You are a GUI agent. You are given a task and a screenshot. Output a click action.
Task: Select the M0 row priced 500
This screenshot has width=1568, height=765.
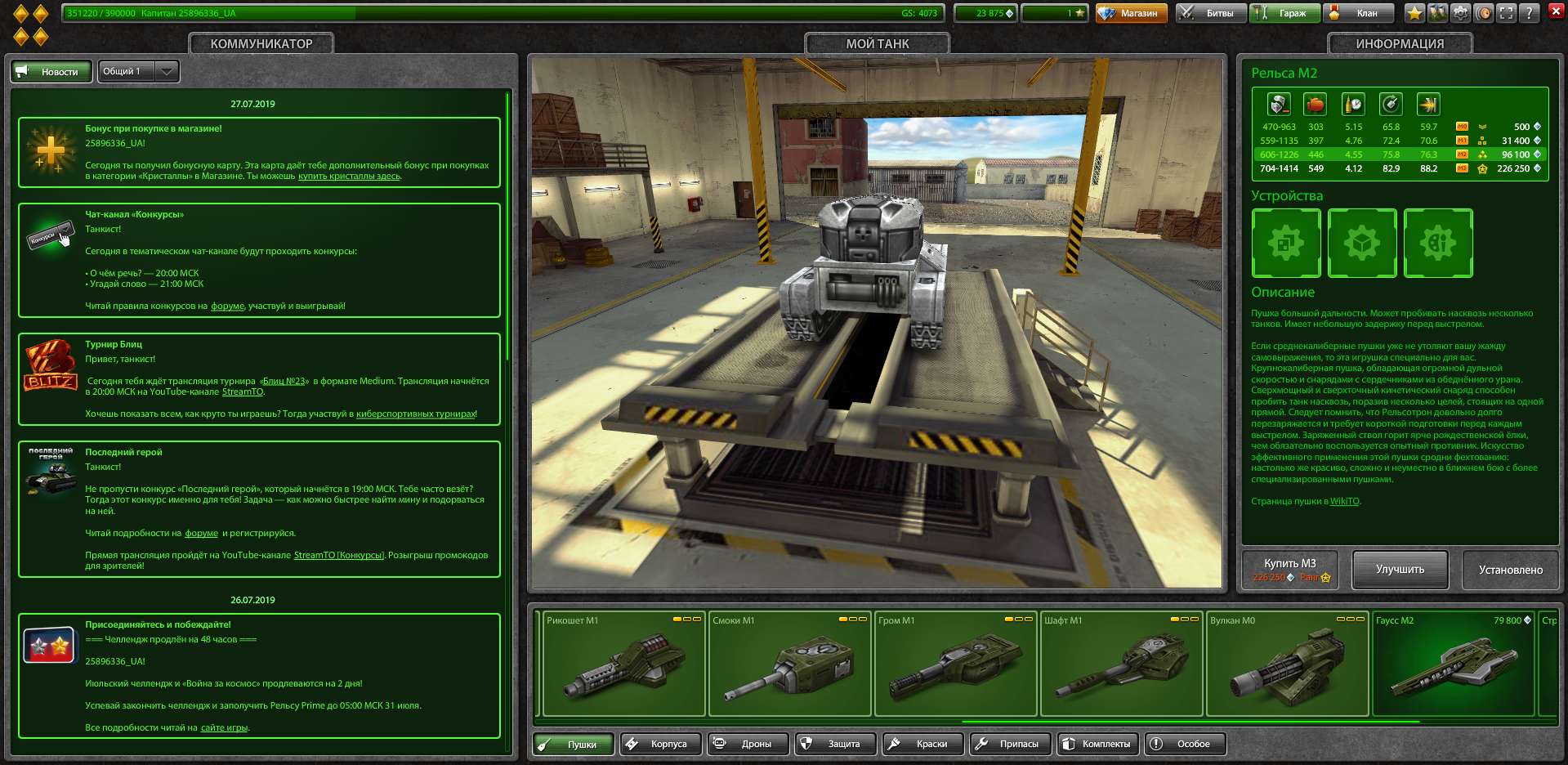[x=1400, y=127]
